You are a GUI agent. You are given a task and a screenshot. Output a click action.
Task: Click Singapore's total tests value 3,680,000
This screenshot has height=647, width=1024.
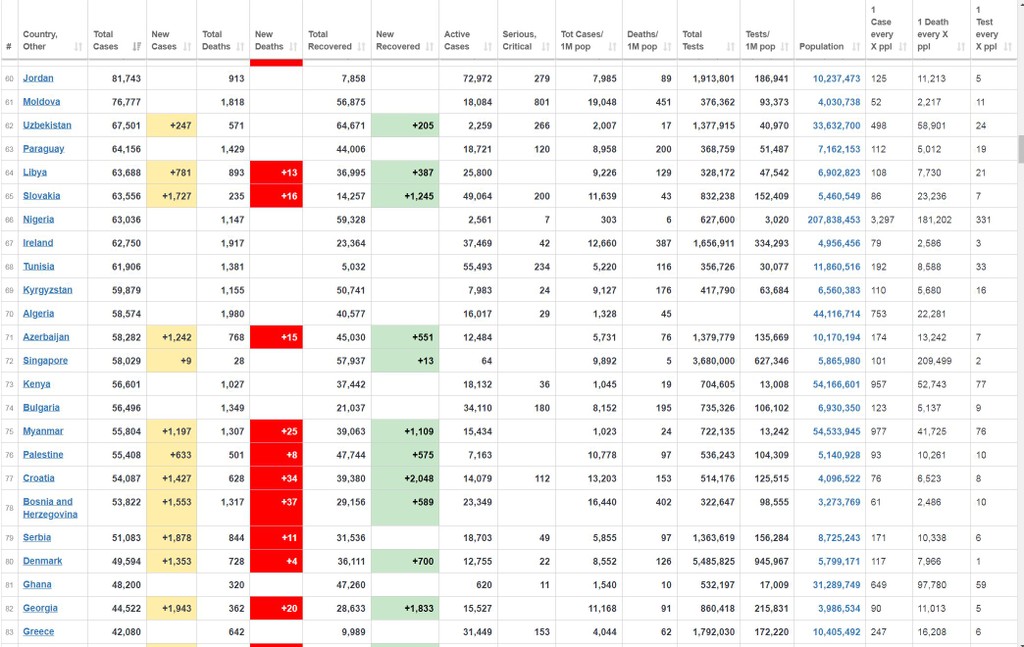(714, 360)
